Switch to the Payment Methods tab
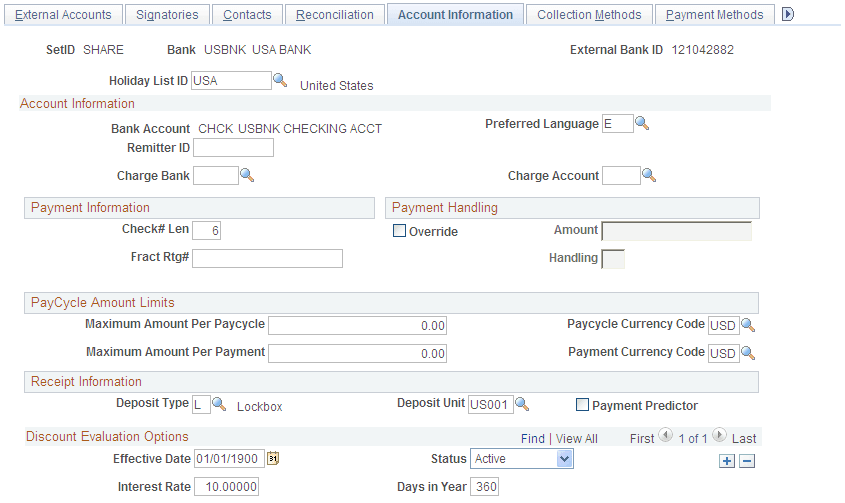Image resolution: width=845 pixels, height=503 pixels. [715, 15]
